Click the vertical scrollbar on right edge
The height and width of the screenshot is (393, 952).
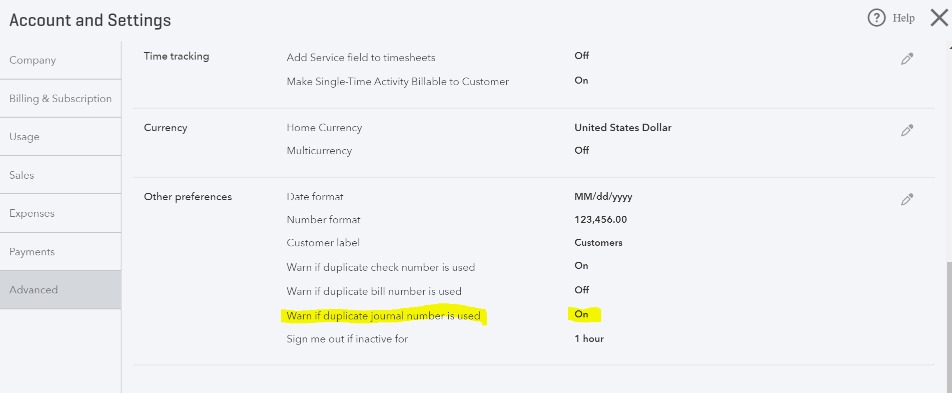pyautogui.click(x=949, y=316)
